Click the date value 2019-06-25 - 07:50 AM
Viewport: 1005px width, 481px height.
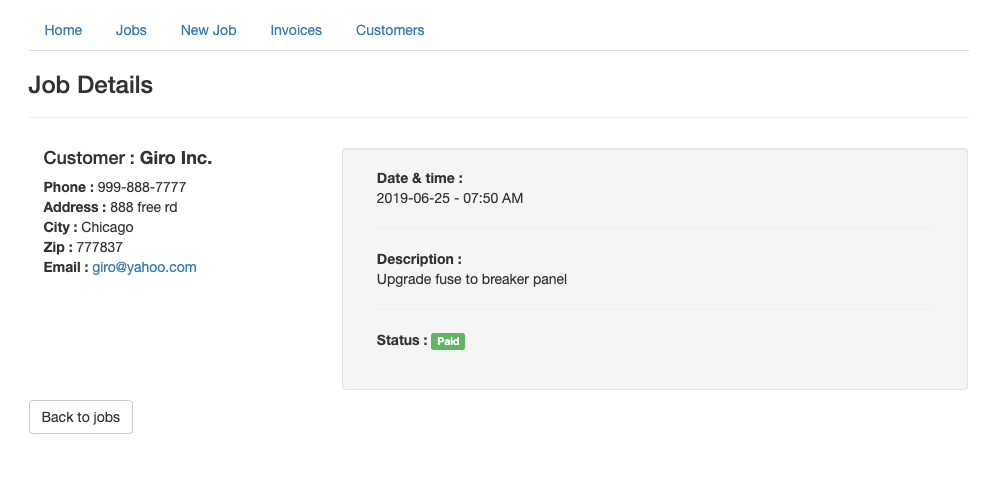[x=450, y=198]
